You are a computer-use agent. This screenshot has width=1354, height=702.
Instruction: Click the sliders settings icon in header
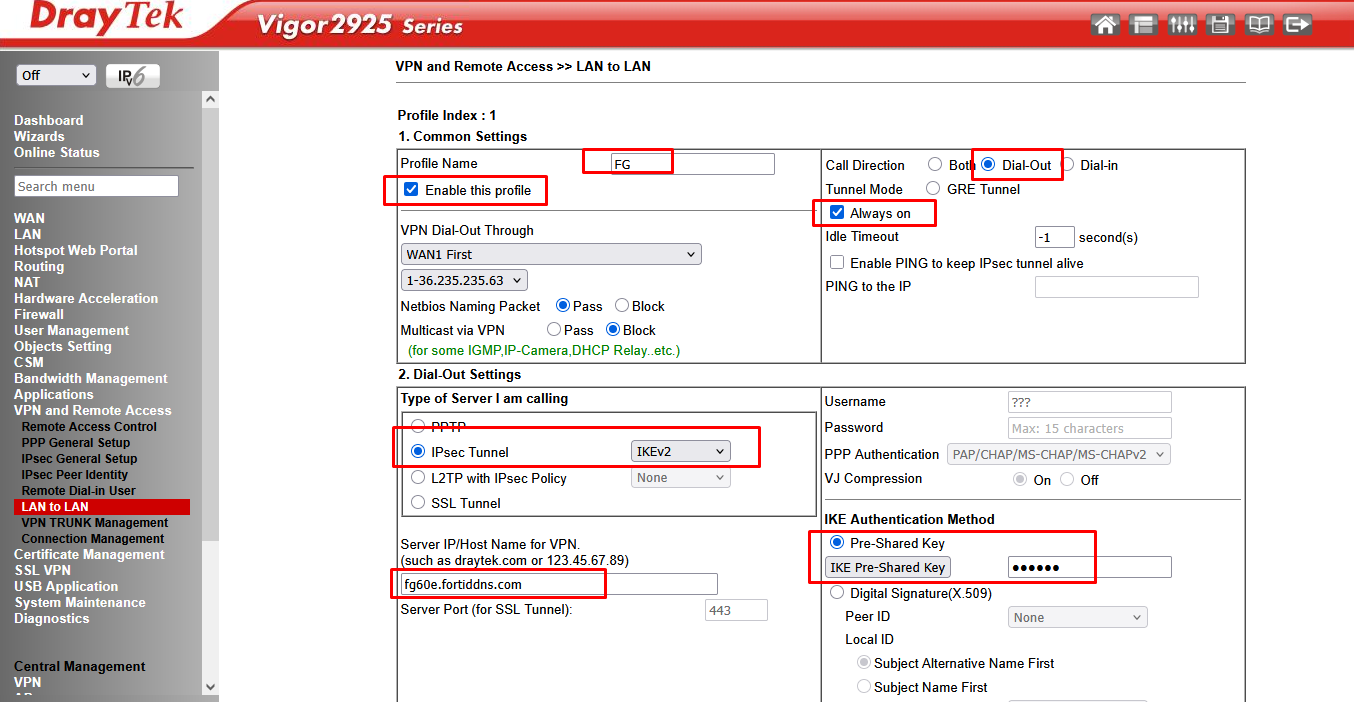(x=1182, y=25)
